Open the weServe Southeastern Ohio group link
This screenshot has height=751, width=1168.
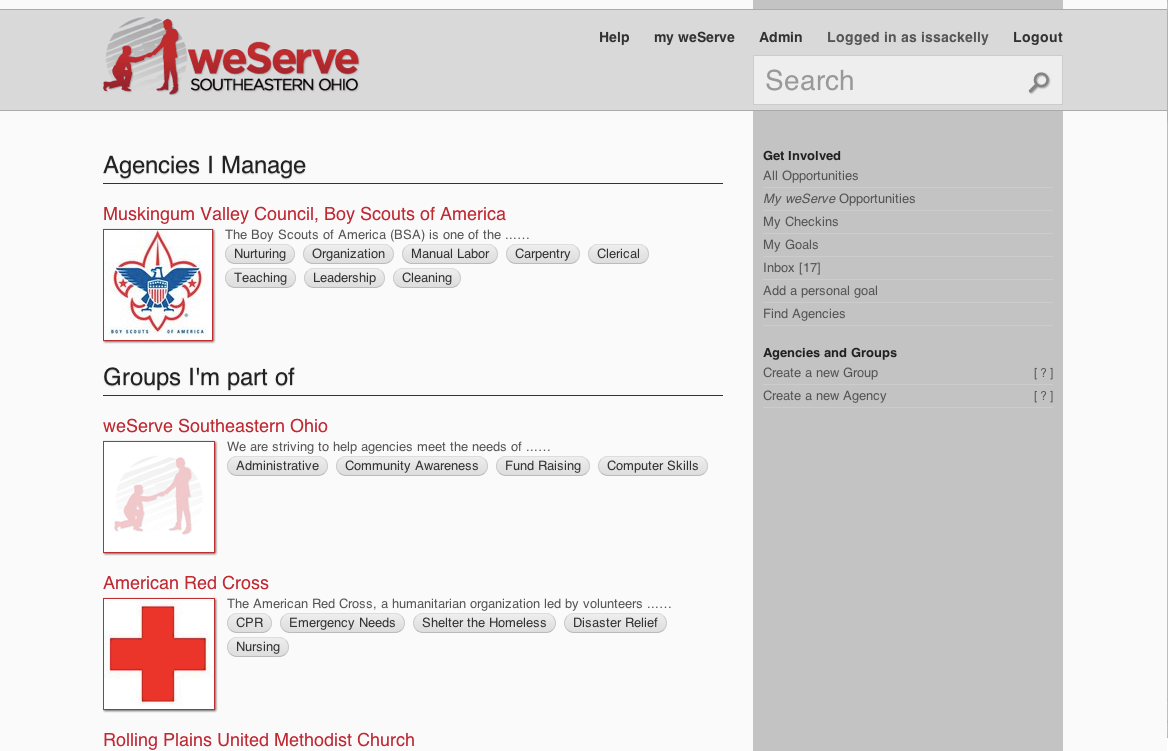coord(215,426)
